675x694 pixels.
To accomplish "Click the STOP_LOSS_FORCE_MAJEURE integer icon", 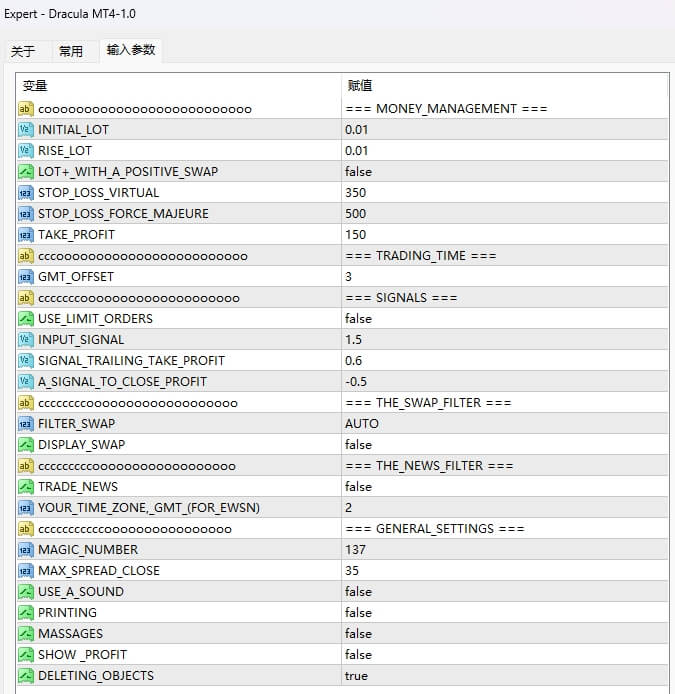I will [x=26, y=214].
